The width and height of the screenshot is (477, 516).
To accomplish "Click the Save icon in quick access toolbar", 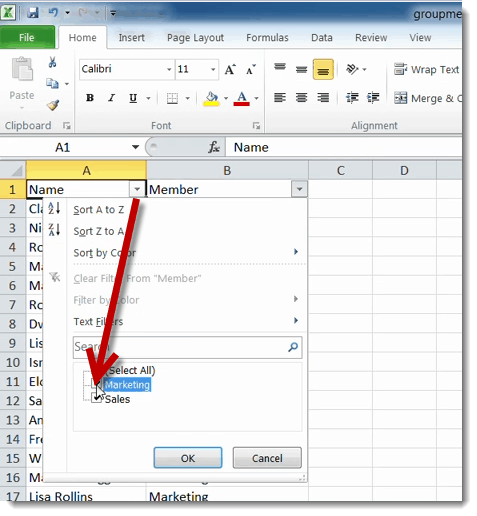I will click(x=33, y=13).
